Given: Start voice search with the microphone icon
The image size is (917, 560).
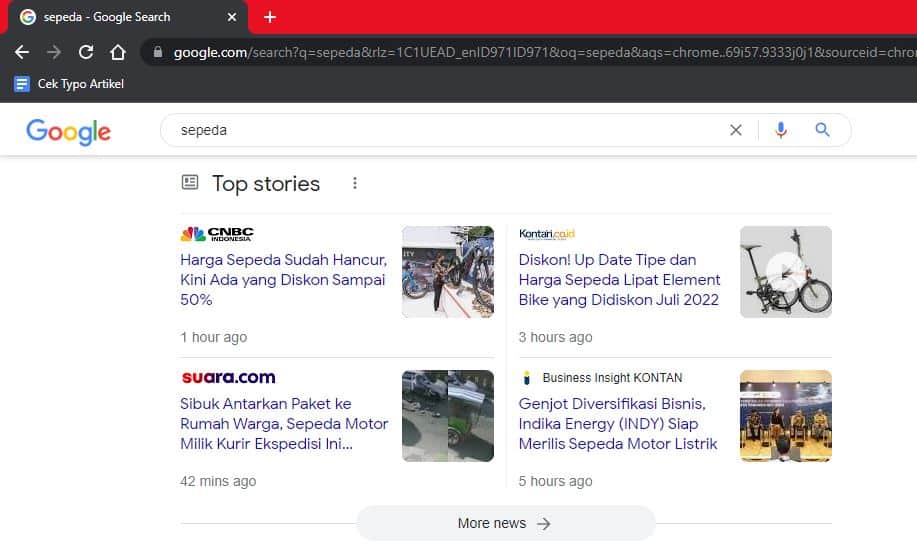Looking at the screenshot, I should pos(781,130).
